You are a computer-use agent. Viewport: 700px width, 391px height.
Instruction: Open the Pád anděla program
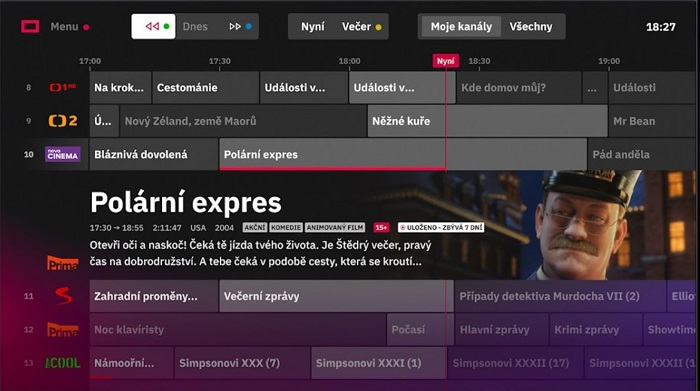coord(642,154)
